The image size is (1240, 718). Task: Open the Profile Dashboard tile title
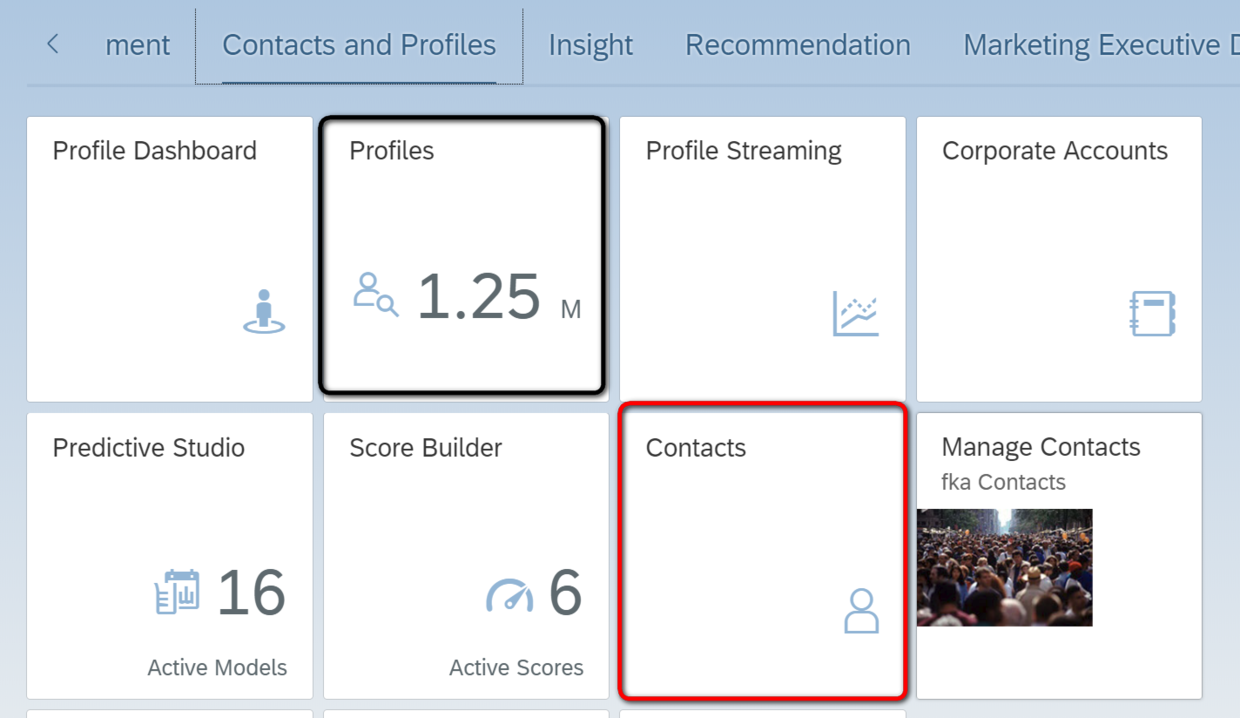[x=155, y=151]
